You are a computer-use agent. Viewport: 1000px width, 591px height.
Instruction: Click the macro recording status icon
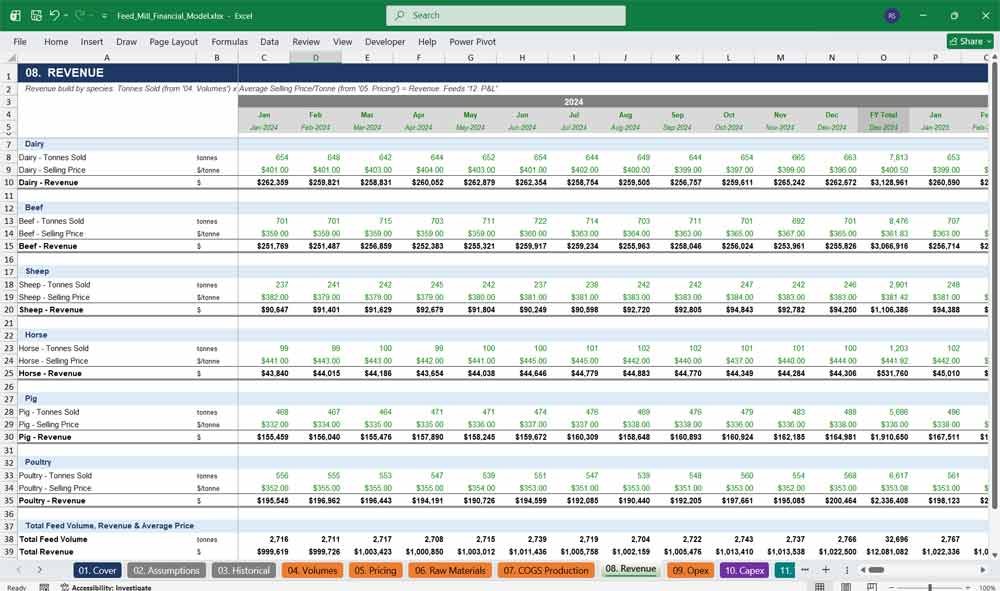(44, 587)
